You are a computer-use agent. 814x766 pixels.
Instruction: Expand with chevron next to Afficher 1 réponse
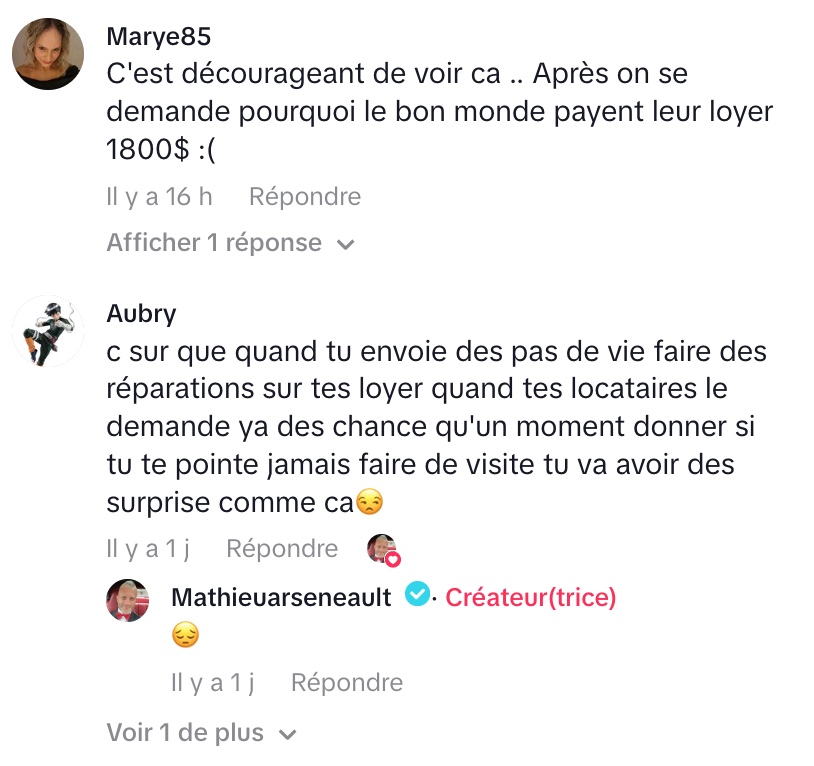pos(346,244)
